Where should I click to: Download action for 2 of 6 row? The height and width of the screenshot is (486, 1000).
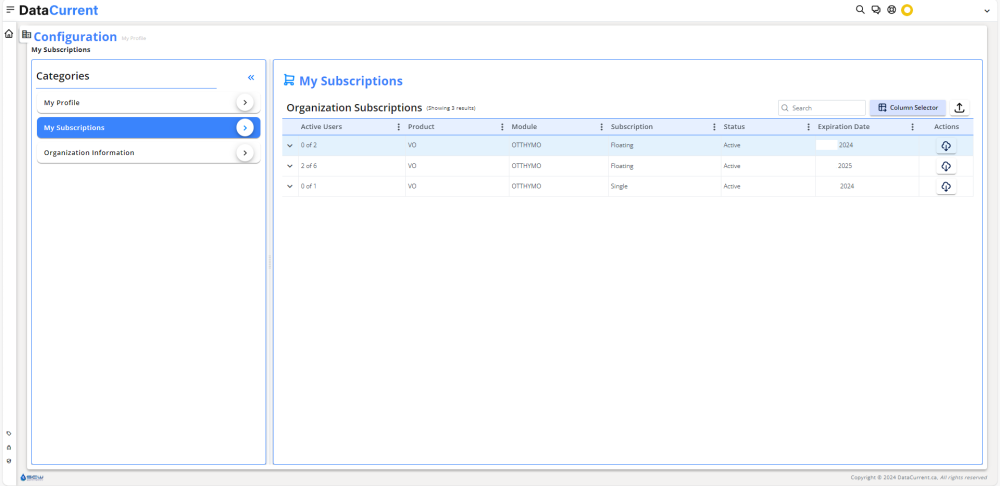(x=946, y=166)
